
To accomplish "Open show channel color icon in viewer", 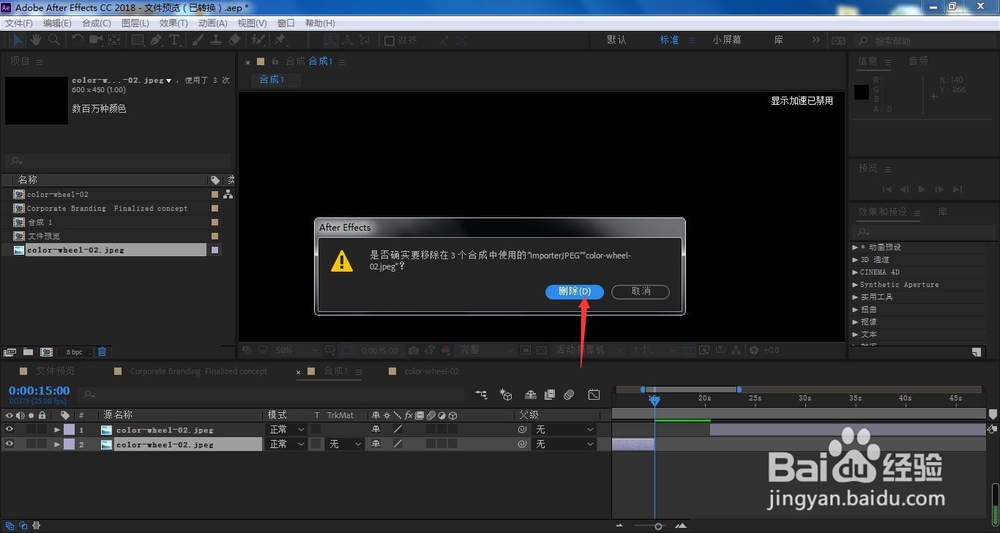I will point(446,350).
